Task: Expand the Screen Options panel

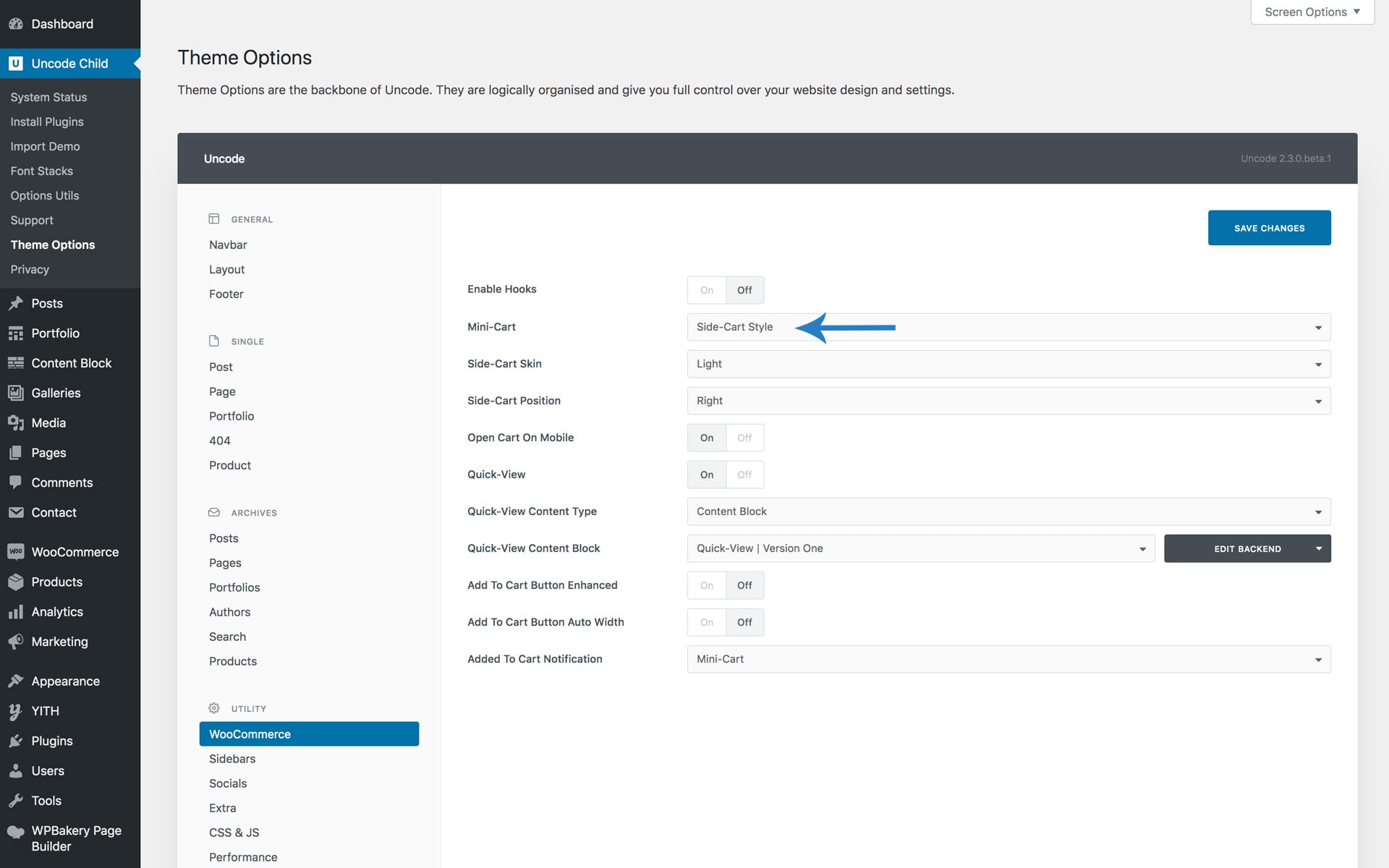Action: 1312,12
